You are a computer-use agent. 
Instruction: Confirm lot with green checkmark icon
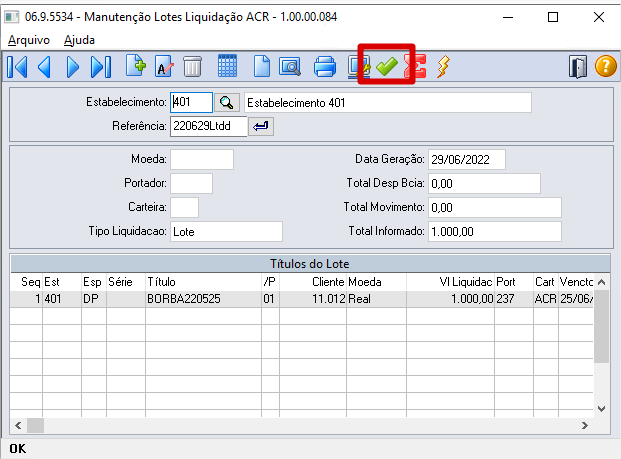(387, 66)
